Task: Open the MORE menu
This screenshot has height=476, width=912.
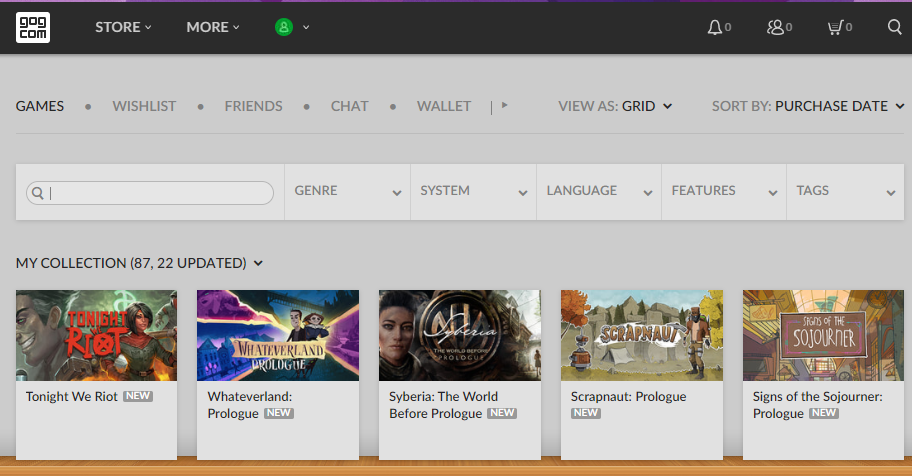Action: coord(212,27)
